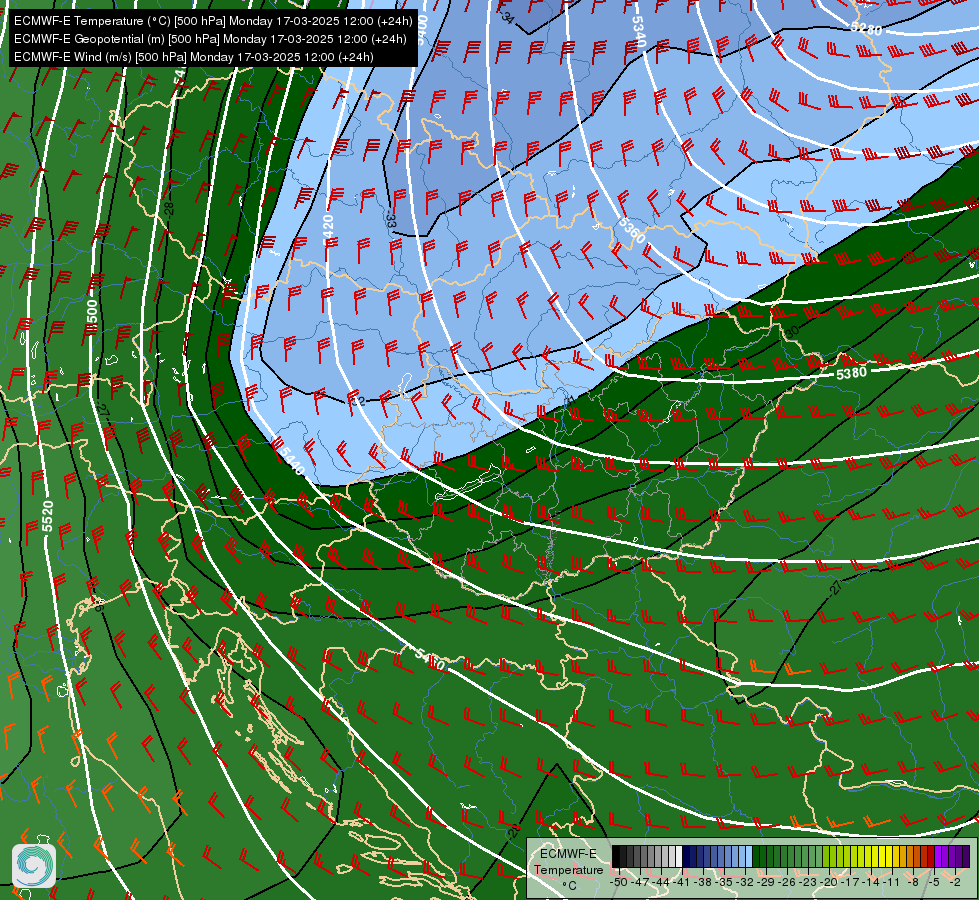
Task: Click the -32 isotherm label on the map
Action: (x=356, y=400)
